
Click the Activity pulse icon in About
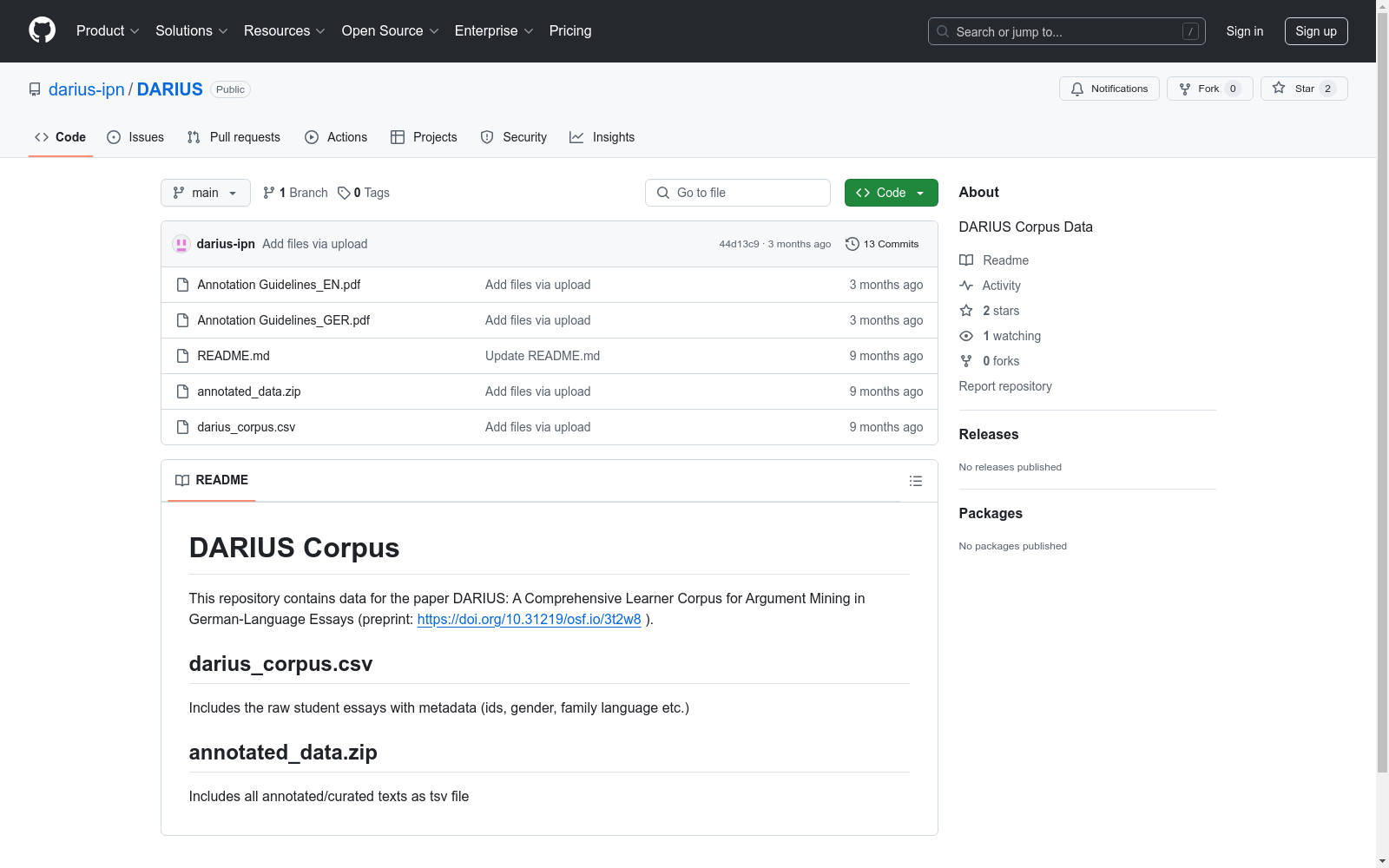(x=966, y=286)
